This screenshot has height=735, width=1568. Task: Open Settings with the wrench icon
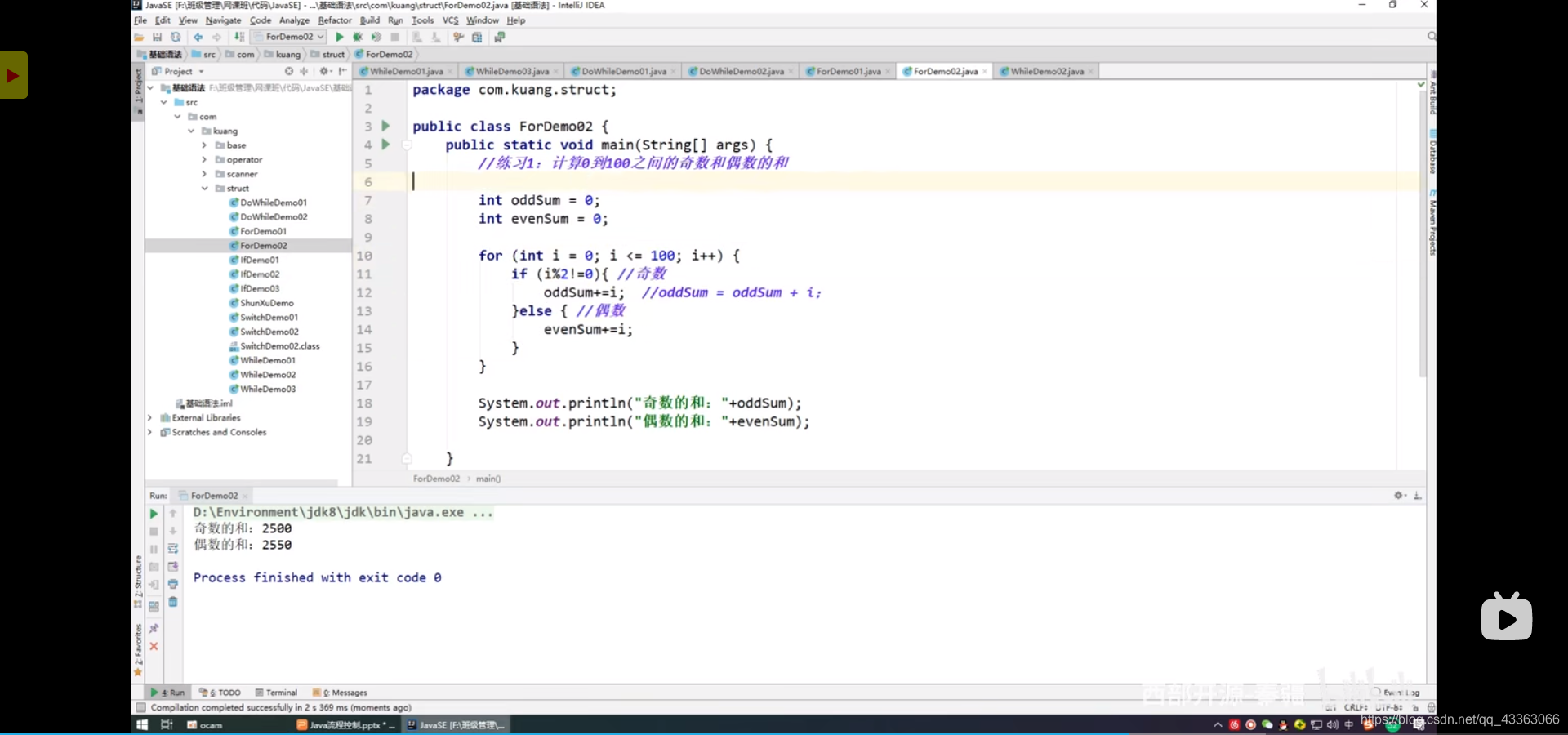[x=458, y=37]
